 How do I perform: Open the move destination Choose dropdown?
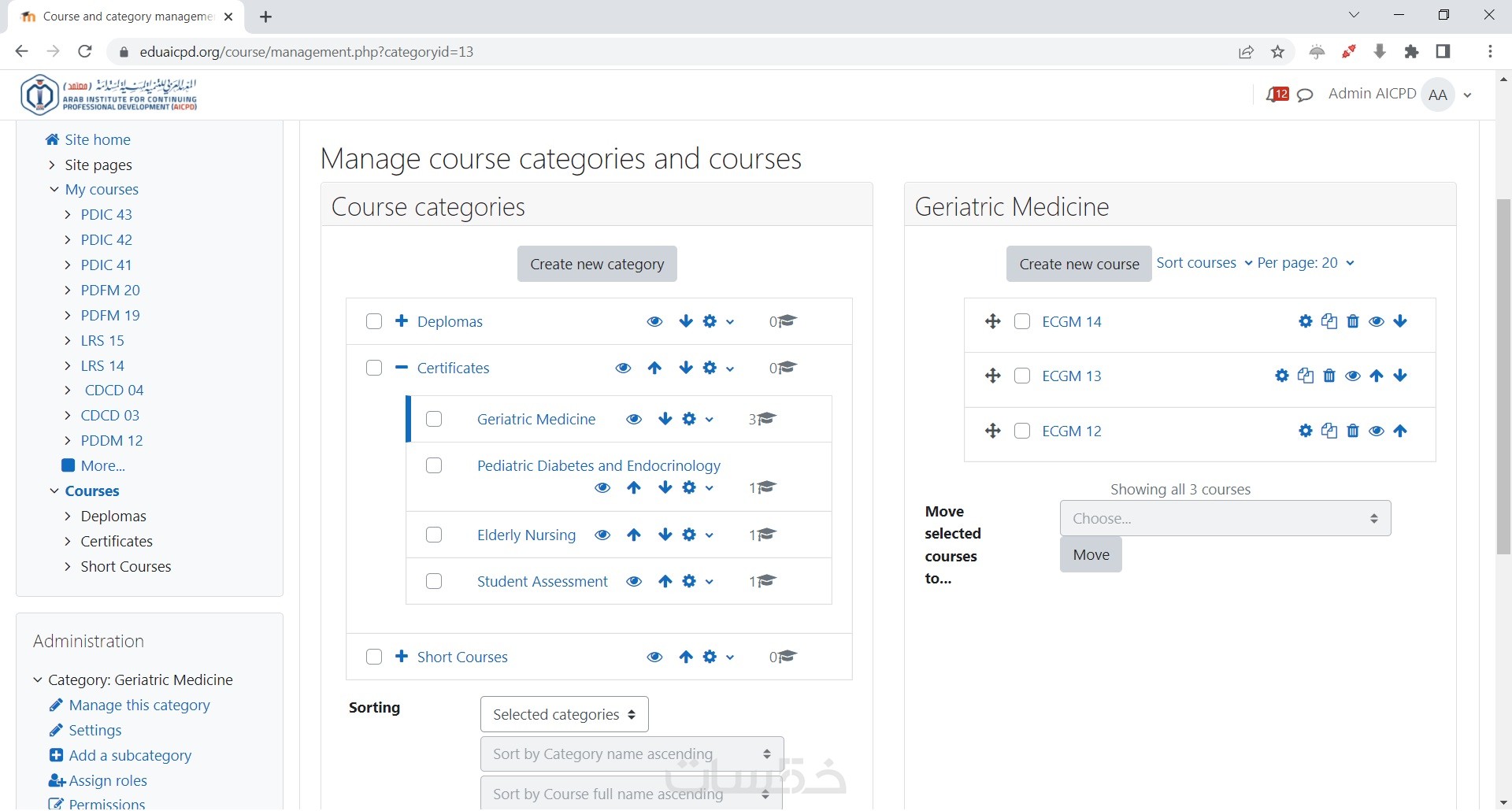coord(1225,519)
